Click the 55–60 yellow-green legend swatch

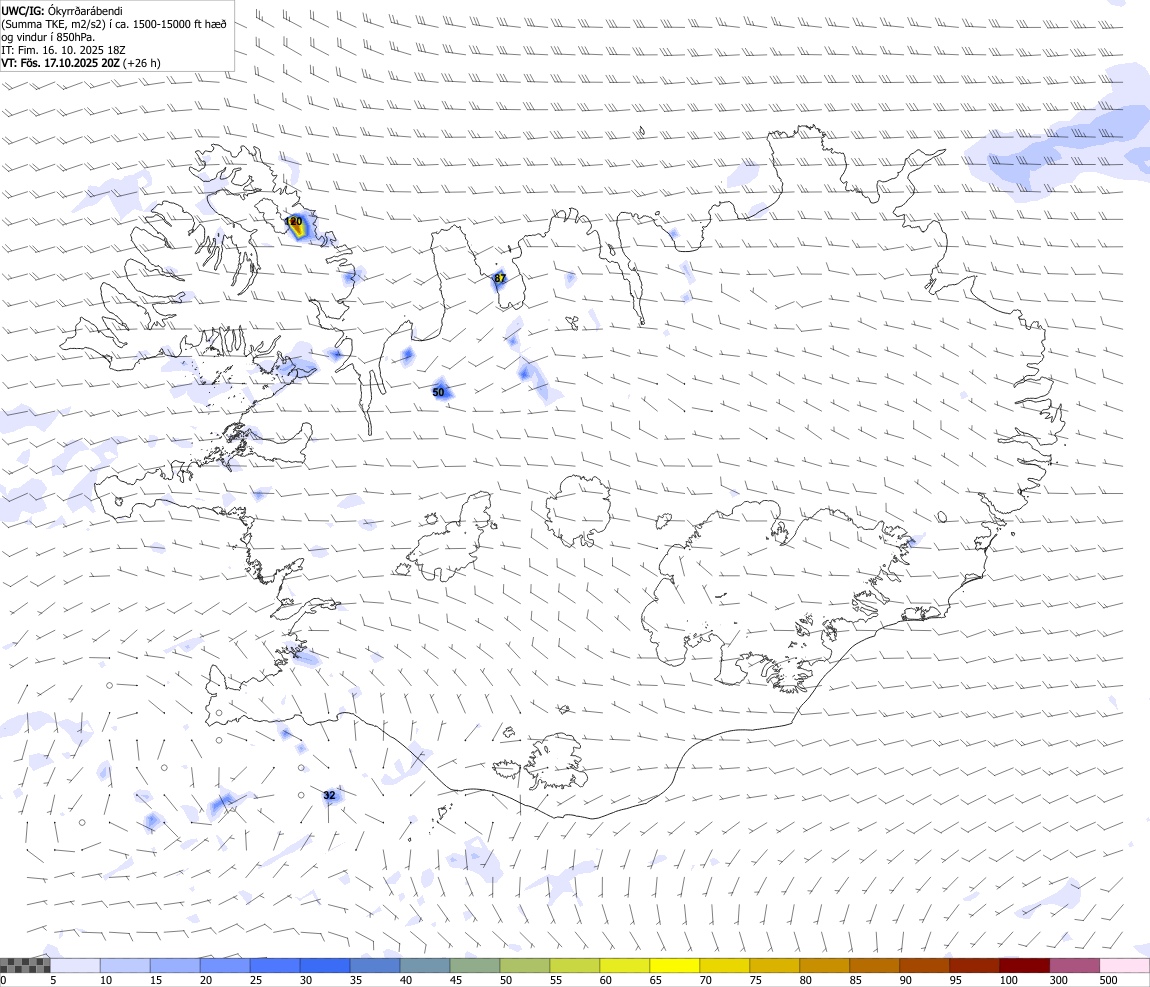575,965
